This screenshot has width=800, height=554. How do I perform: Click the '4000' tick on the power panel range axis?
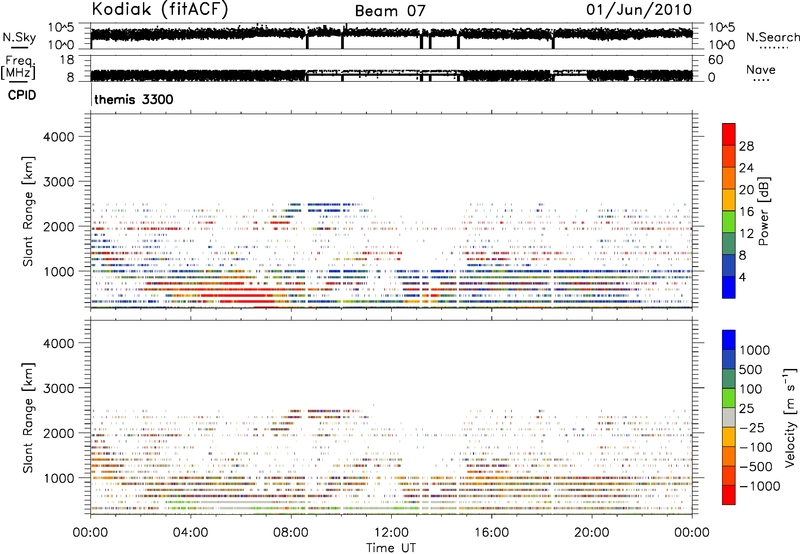click(59, 137)
